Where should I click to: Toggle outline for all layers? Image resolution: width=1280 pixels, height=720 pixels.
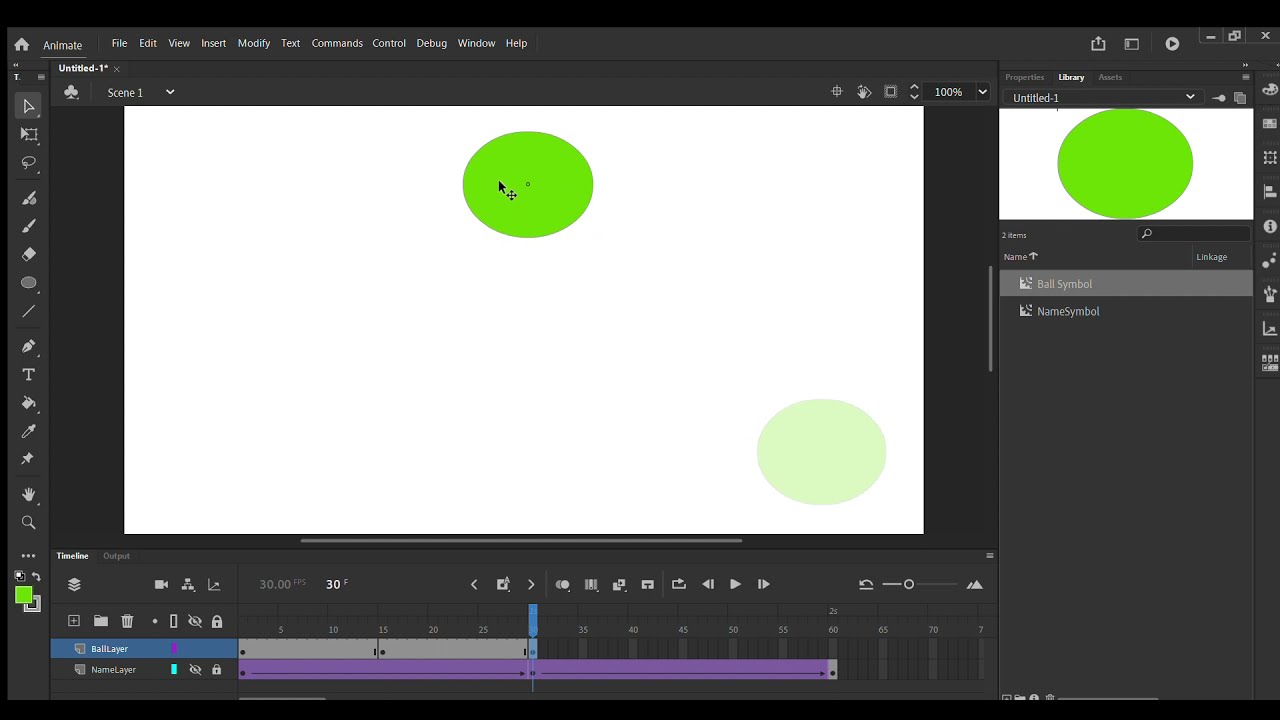pos(174,621)
